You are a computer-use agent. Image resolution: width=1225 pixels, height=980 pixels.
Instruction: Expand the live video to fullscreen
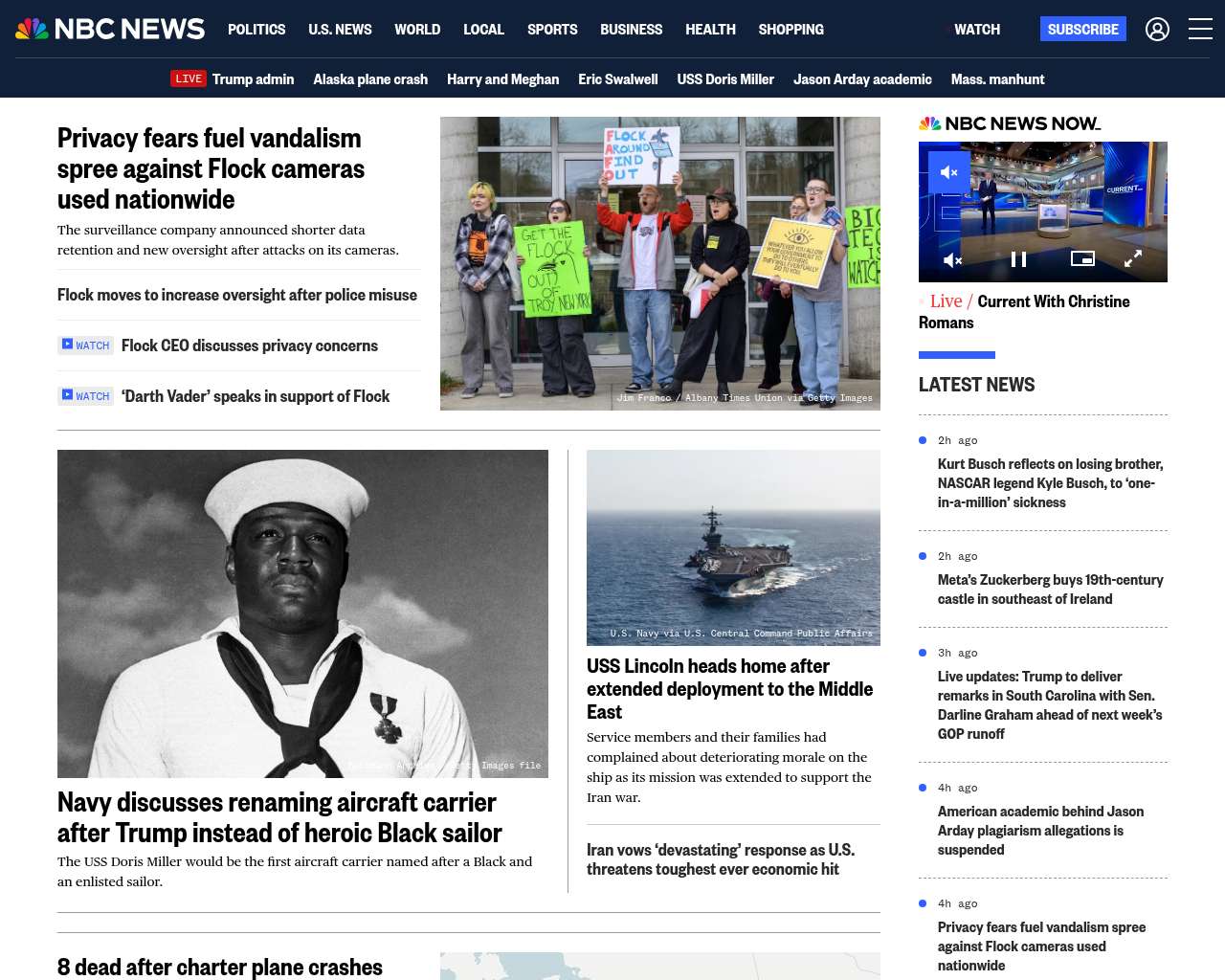coord(1133,259)
